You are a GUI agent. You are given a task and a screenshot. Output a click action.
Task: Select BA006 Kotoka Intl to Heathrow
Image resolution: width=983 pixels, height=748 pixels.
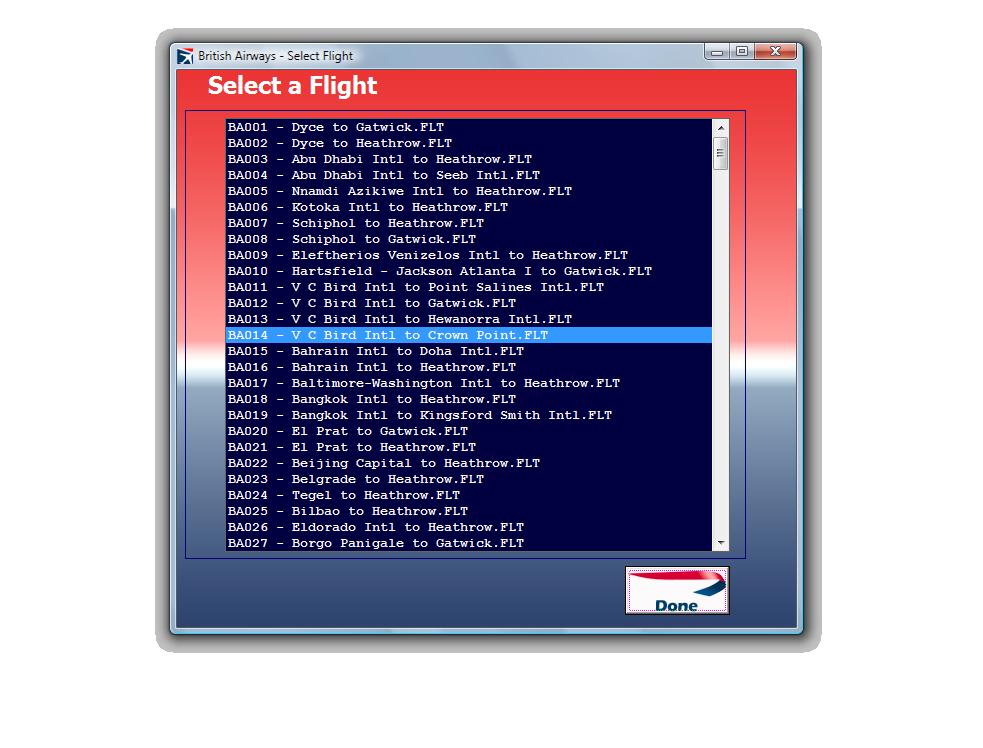[469, 208]
